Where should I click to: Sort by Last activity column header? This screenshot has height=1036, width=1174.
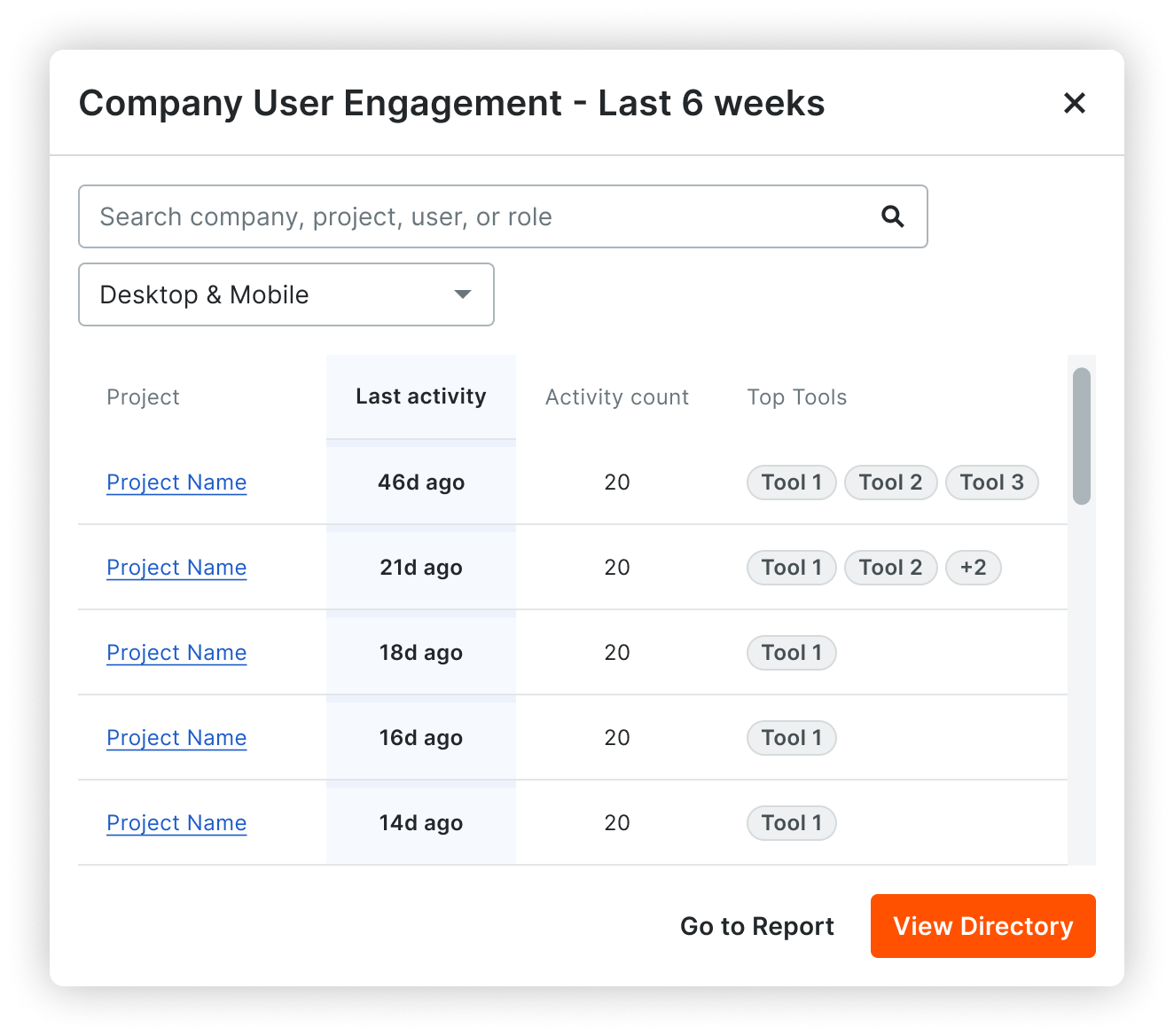point(420,396)
